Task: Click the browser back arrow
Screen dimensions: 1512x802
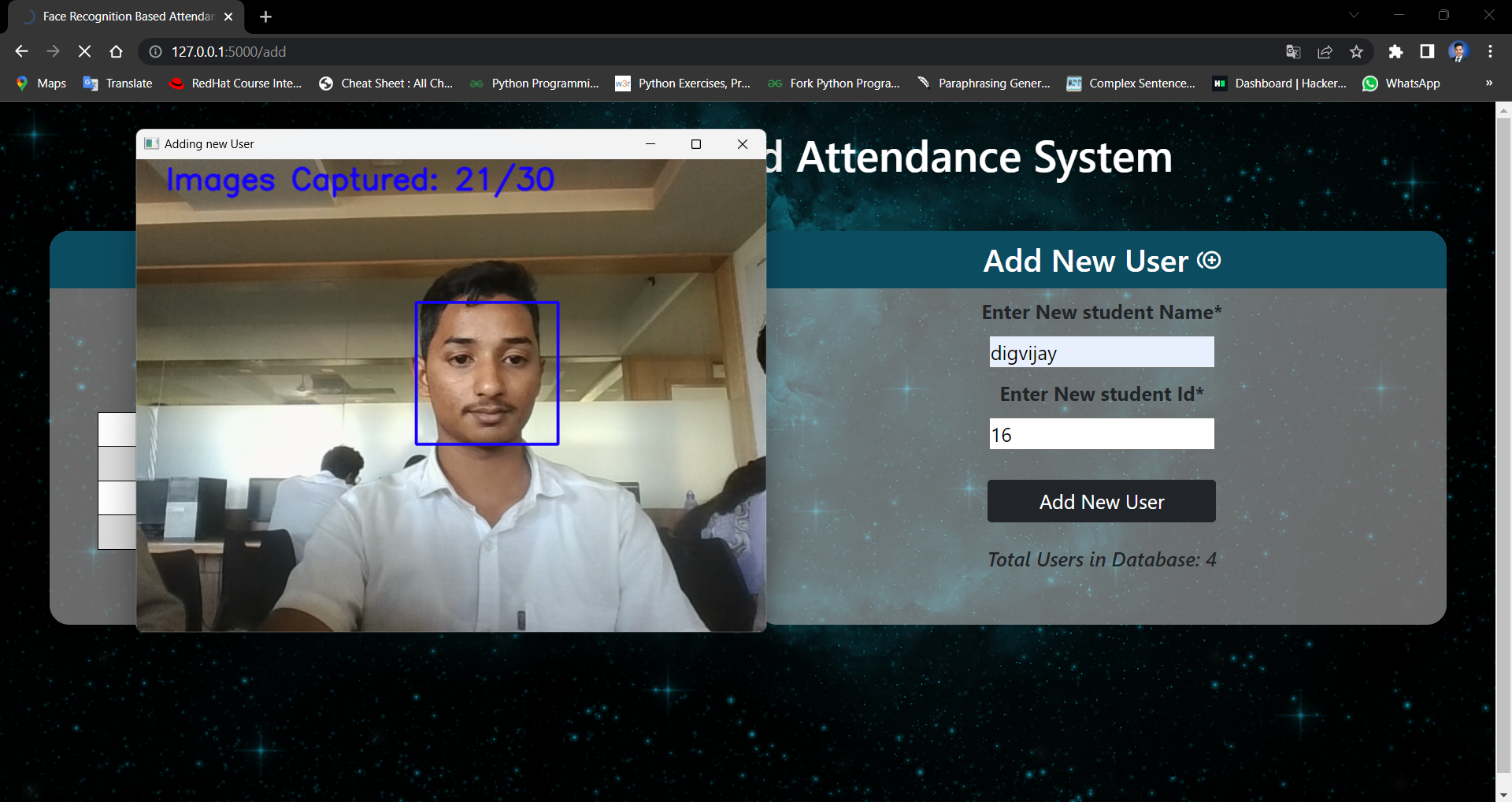Action: (21, 51)
